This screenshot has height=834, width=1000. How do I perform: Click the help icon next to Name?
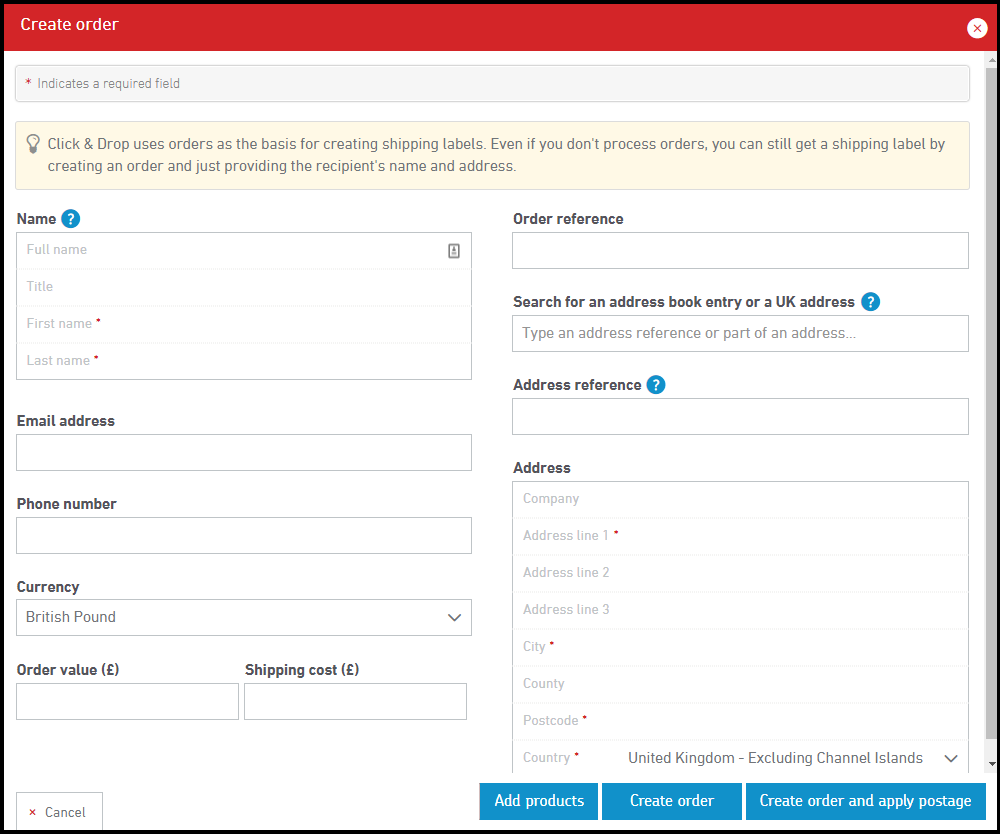click(x=70, y=219)
